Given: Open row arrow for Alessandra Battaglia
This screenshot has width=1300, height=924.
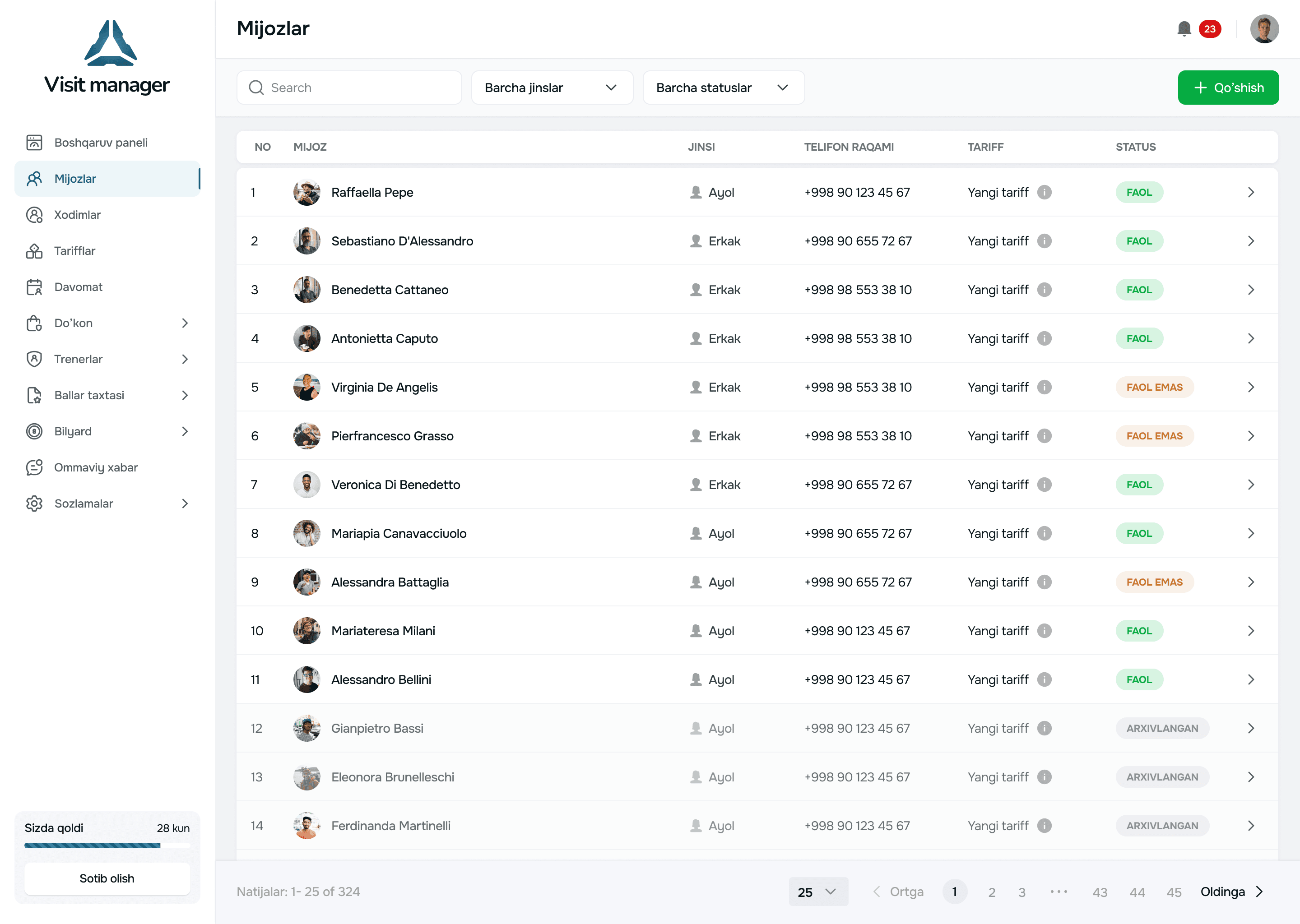Looking at the screenshot, I should pos(1250,582).
